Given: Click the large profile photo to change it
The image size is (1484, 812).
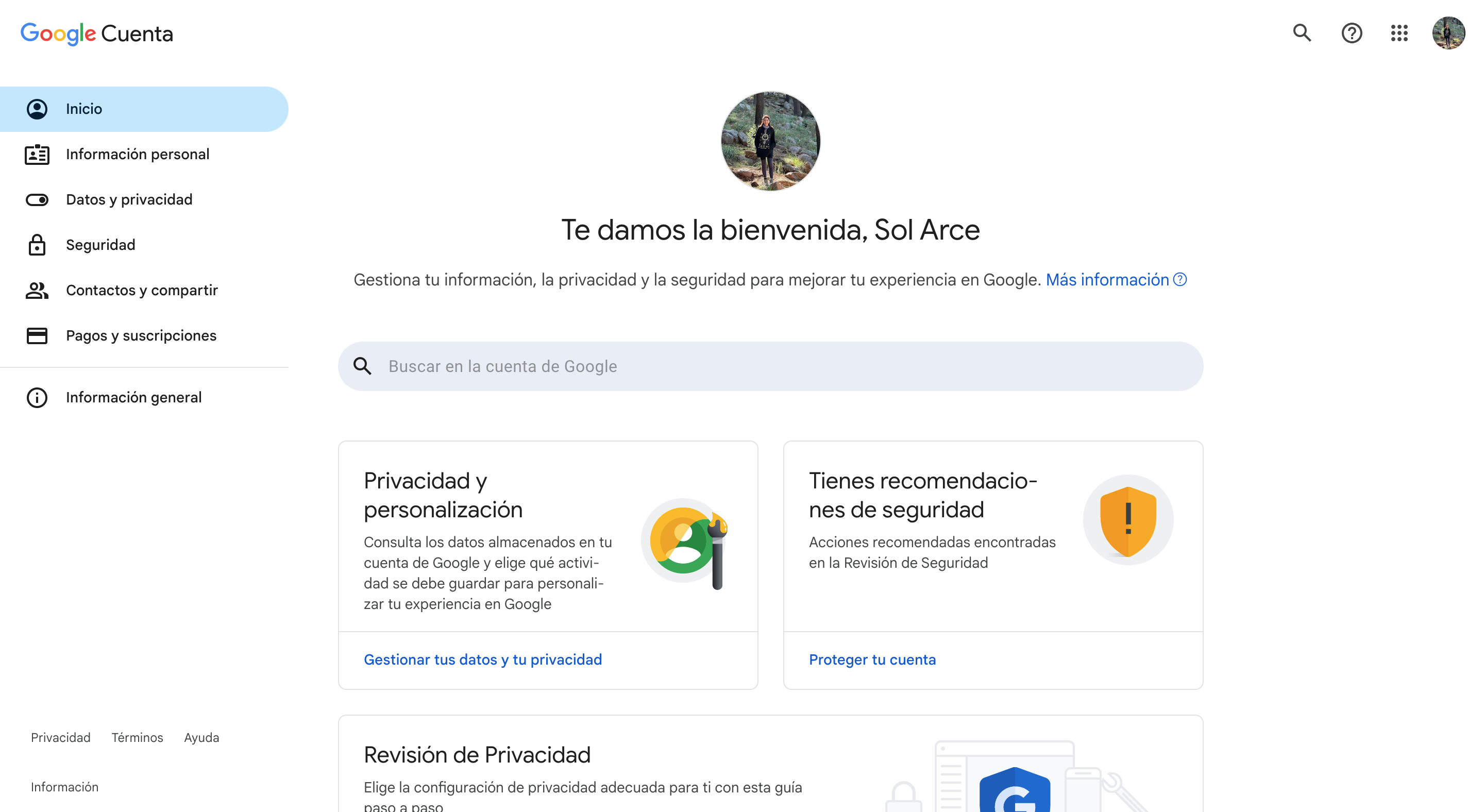Looking at the screenshot, I should click(770, 141).
